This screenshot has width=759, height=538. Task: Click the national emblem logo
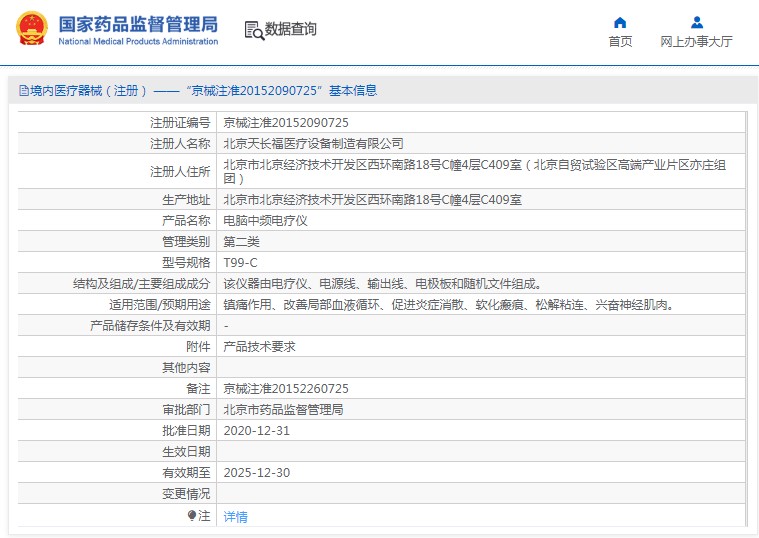pyautogui.click(x=32, y=29)
